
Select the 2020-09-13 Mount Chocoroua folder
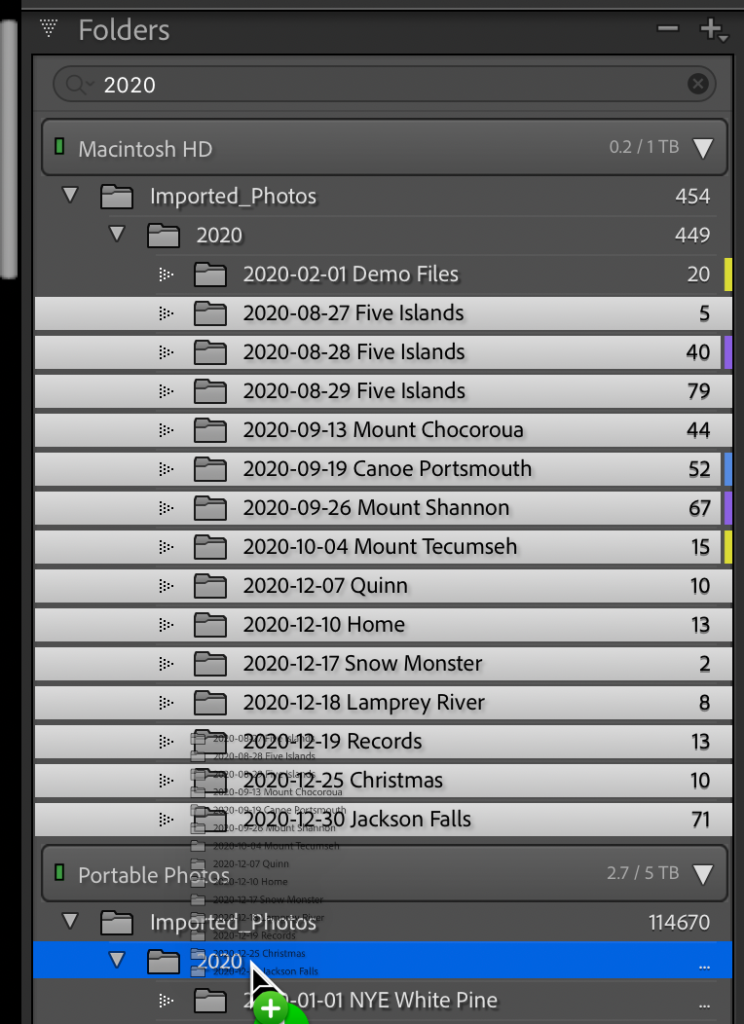click(x=382, y=430)
